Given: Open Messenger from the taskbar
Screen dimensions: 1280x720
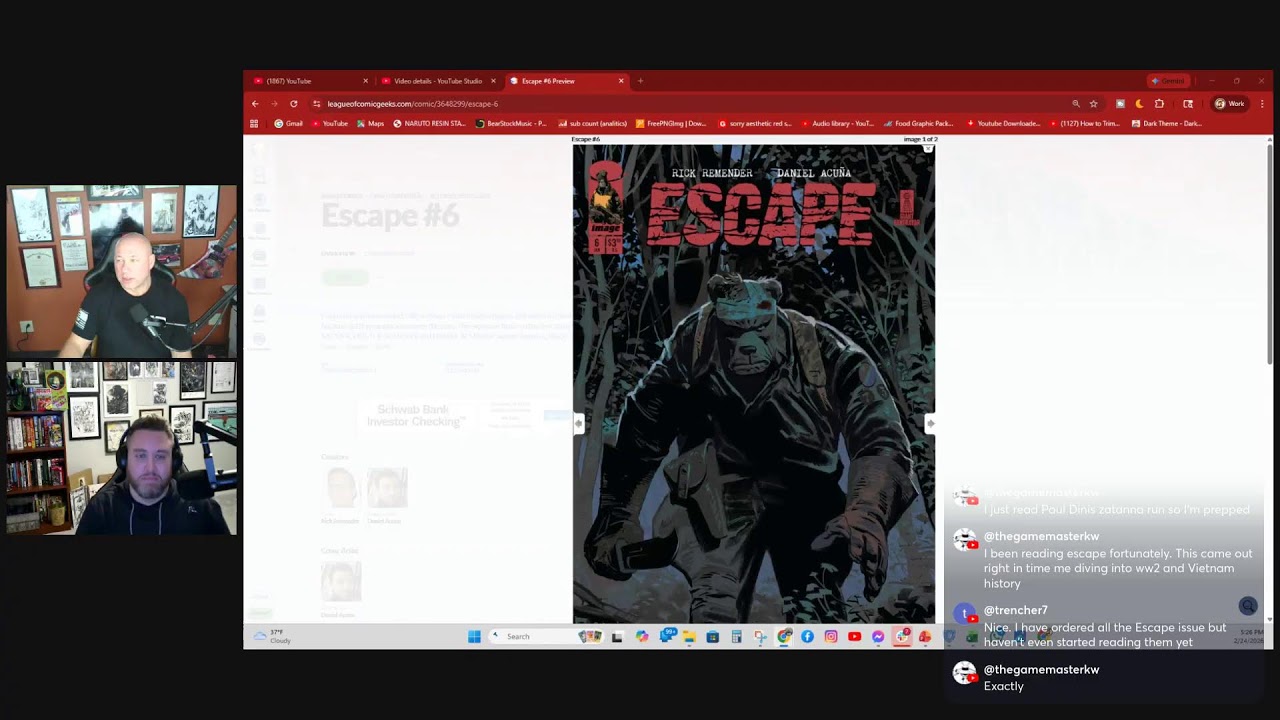Looking at the screenshot, I should (x=878, y=637).
